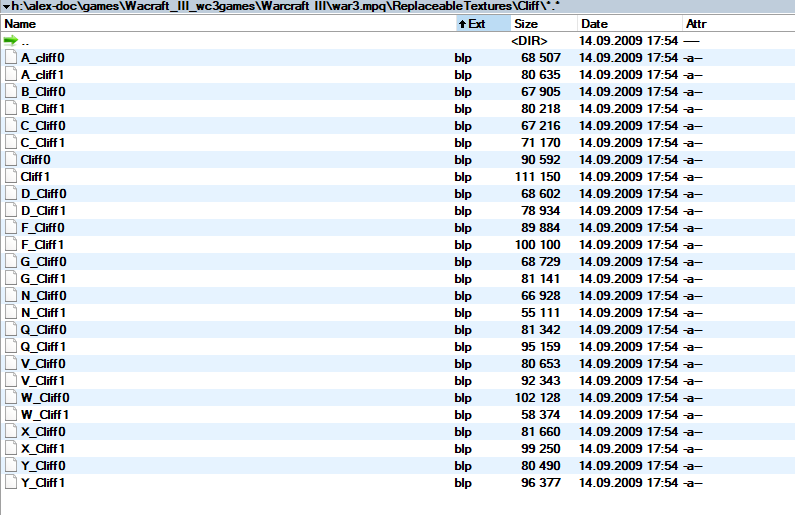Click the <DIR> entry of parent folder
The height and width of the screenshot is (515, 795).
(529, 41)
